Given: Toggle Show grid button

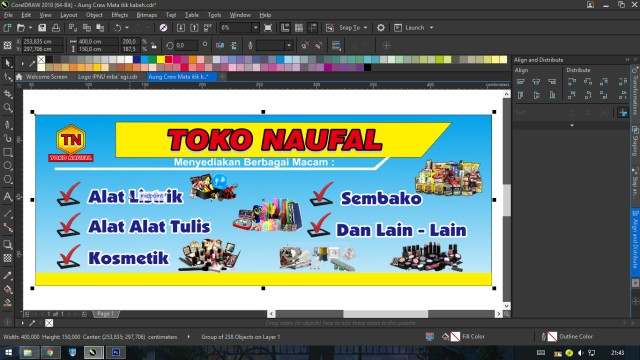Looking at the screenshot, I should coord(299,28).
